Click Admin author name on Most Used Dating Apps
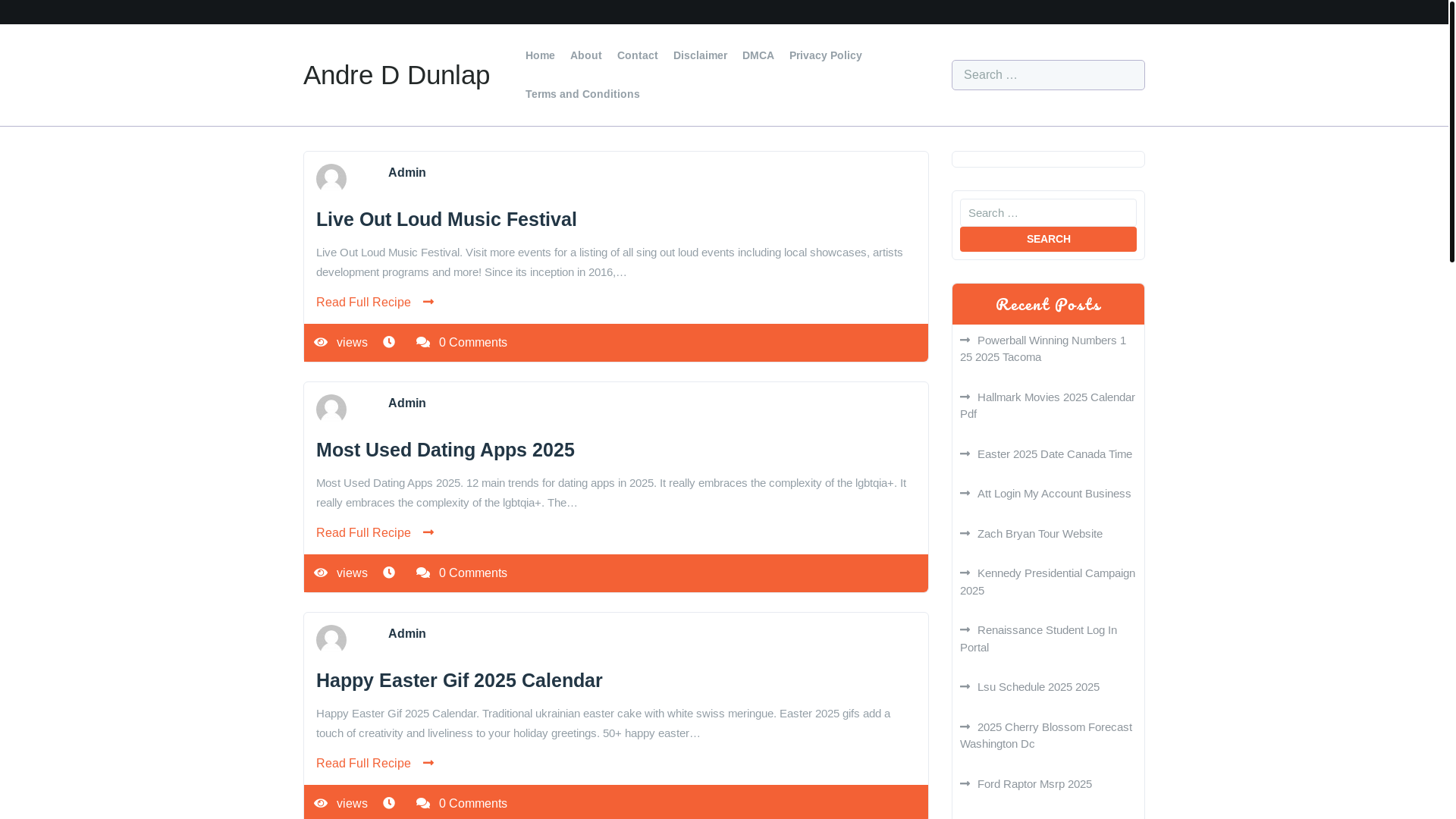 point(407,403)
